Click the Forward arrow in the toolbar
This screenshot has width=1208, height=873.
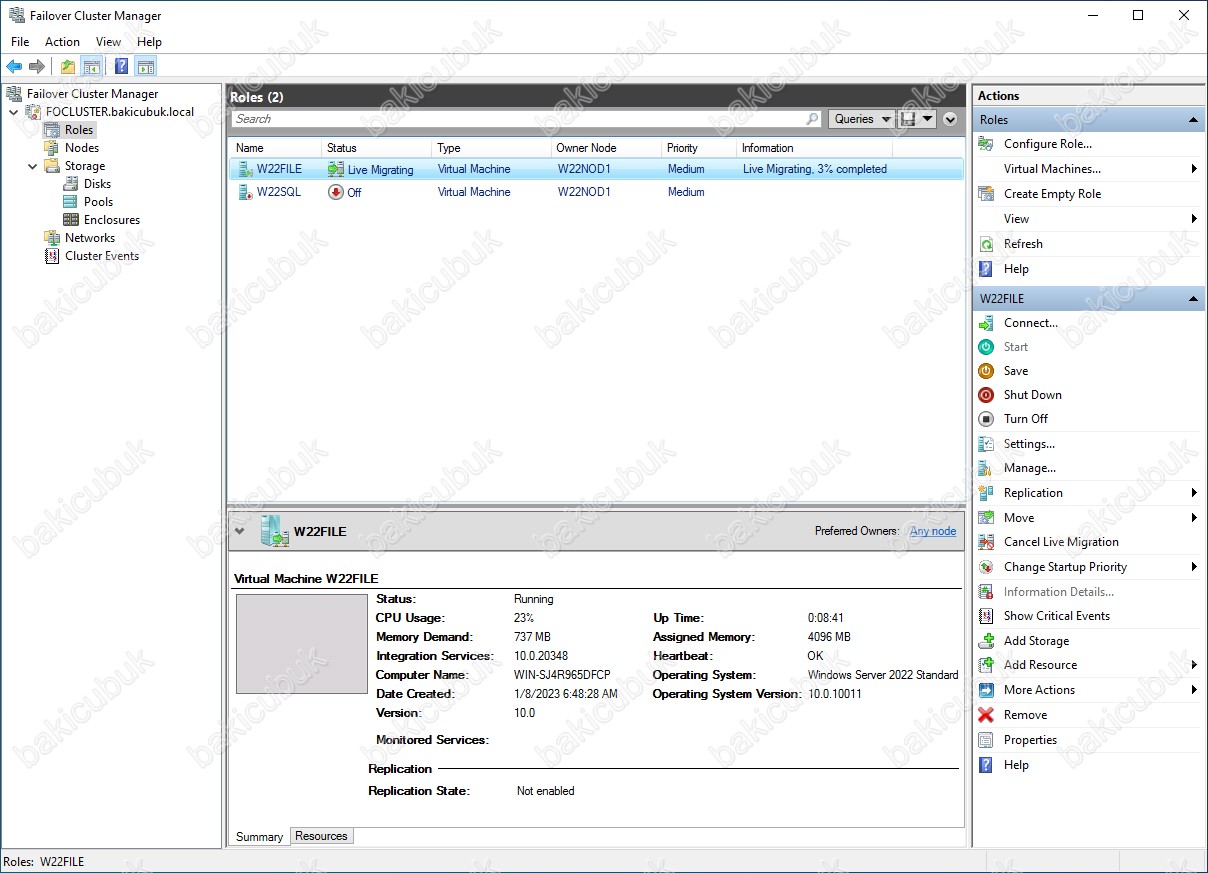(37, 67)
